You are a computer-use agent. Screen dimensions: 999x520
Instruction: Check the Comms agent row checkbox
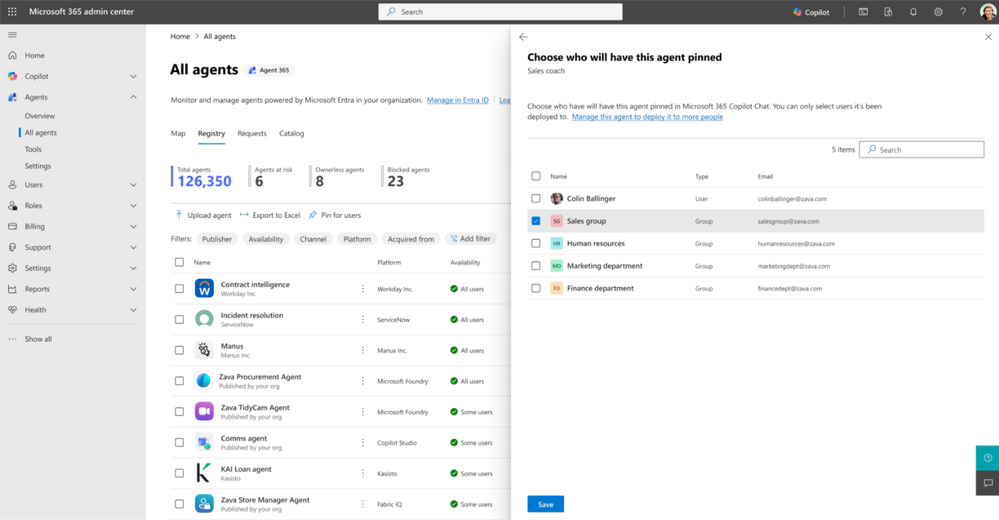pos(179,442)
